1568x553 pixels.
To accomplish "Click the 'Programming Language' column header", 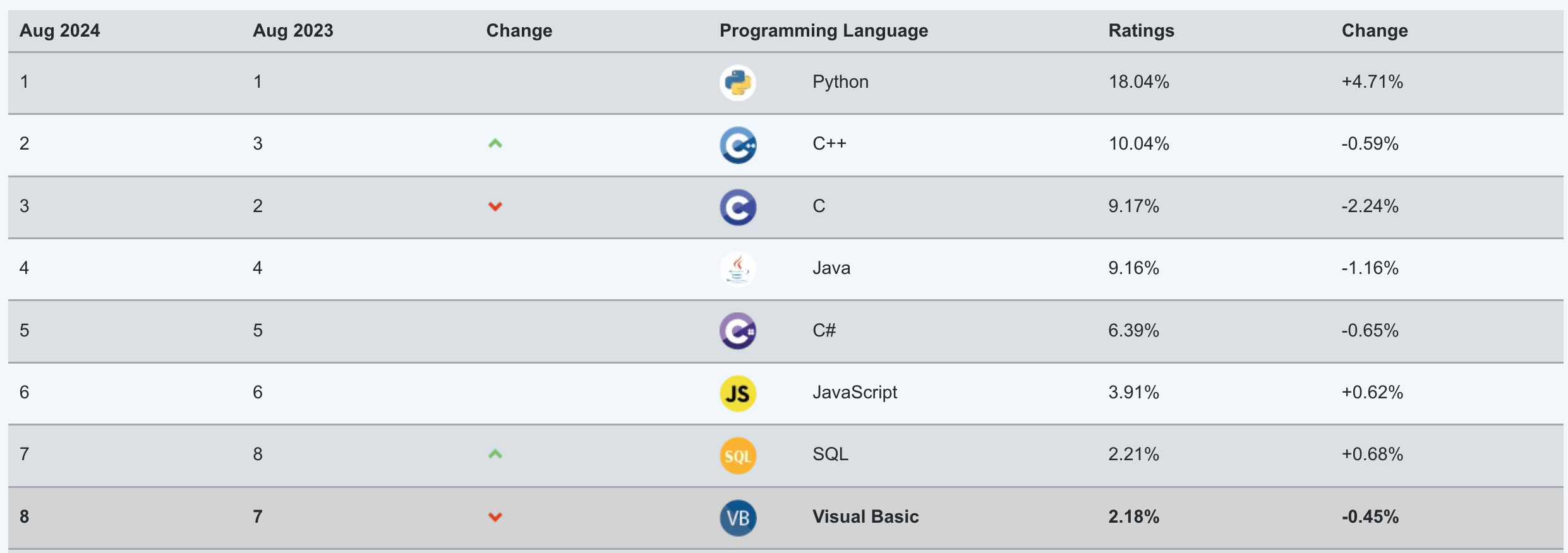I will pos(824,30).
